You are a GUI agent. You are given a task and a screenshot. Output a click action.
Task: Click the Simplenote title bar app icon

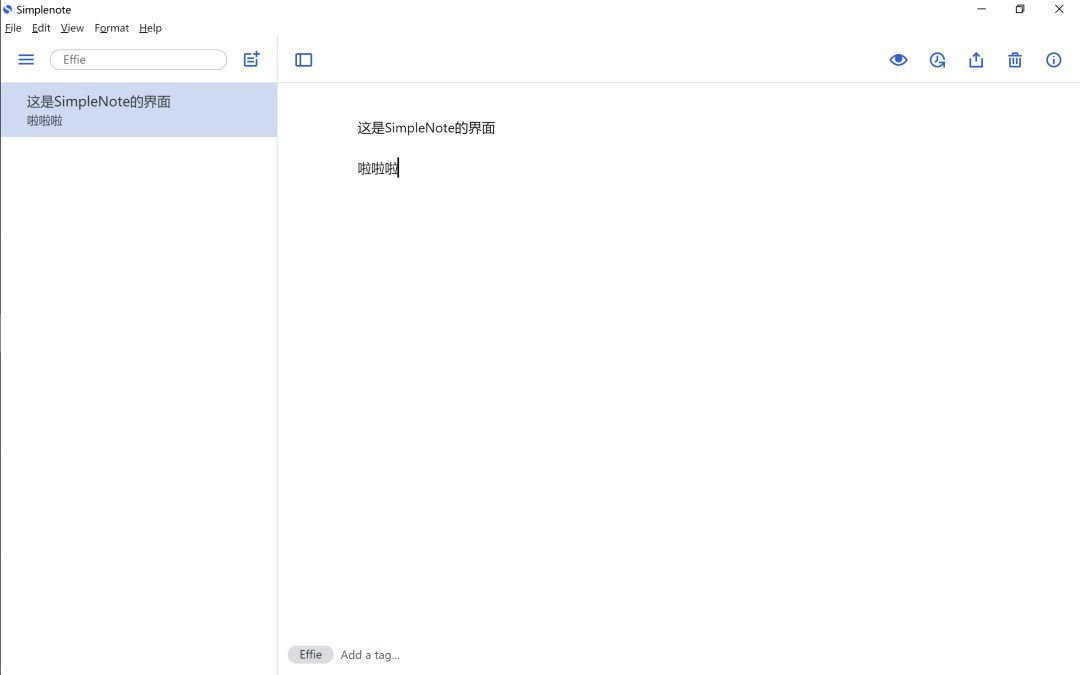(8, 10)
